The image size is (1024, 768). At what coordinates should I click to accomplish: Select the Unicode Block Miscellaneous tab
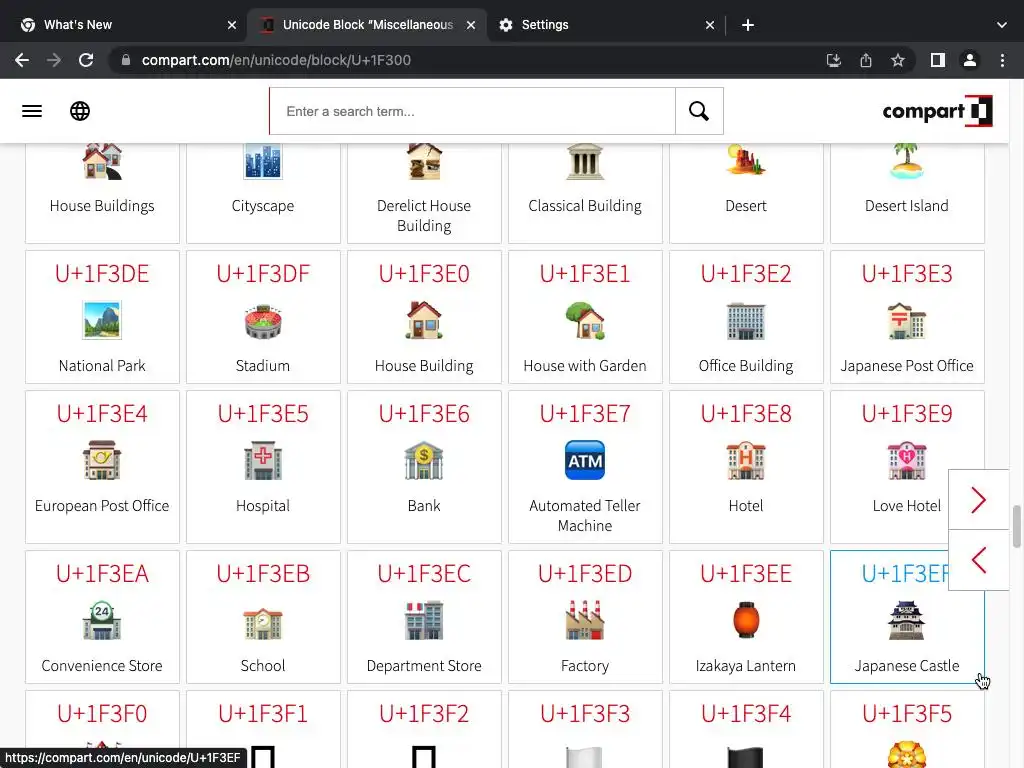click(x=368, y=25)
